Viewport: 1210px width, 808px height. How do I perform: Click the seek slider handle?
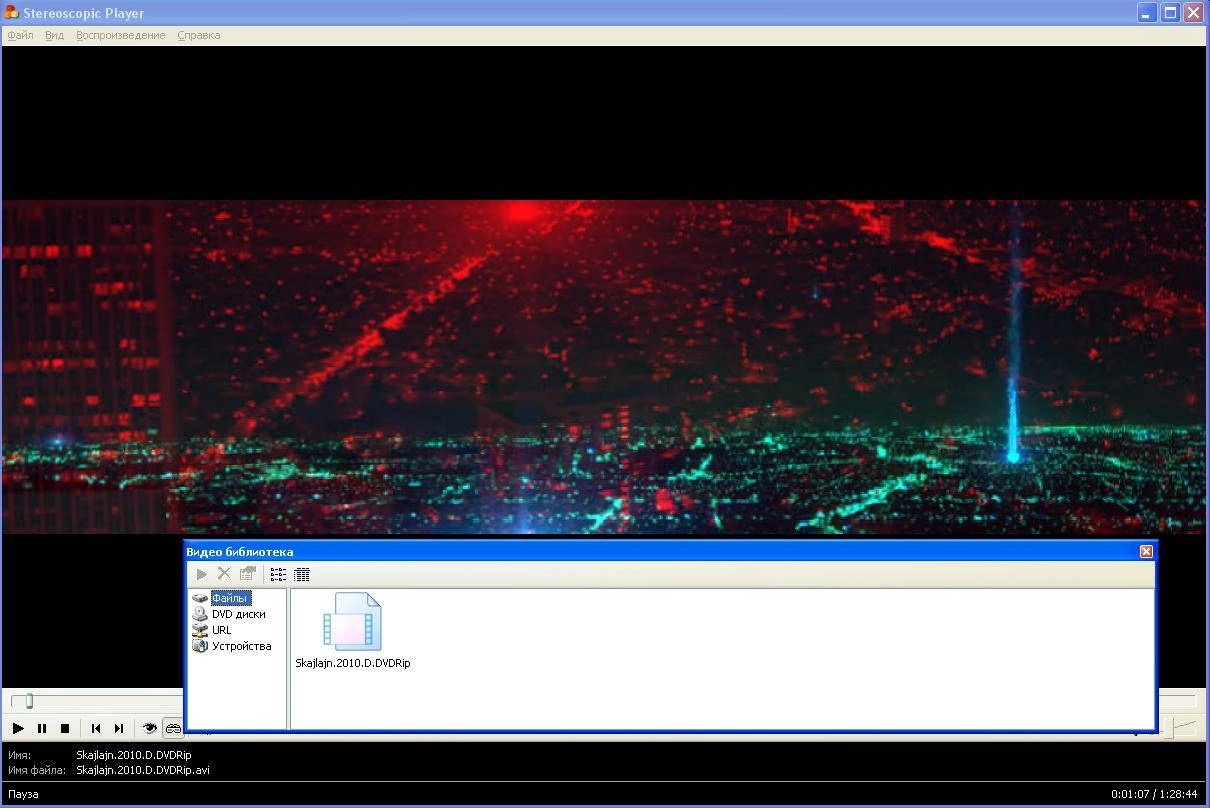pos(29,701)
